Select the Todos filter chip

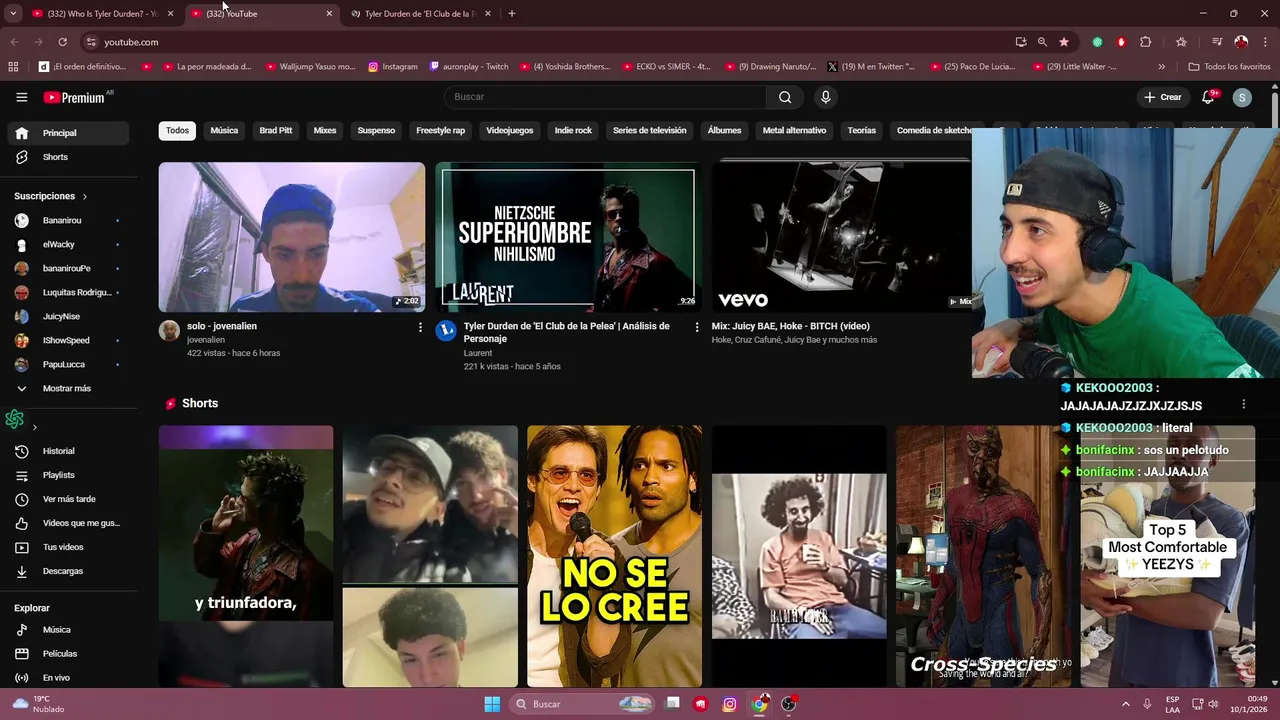[x=177, y=131]
